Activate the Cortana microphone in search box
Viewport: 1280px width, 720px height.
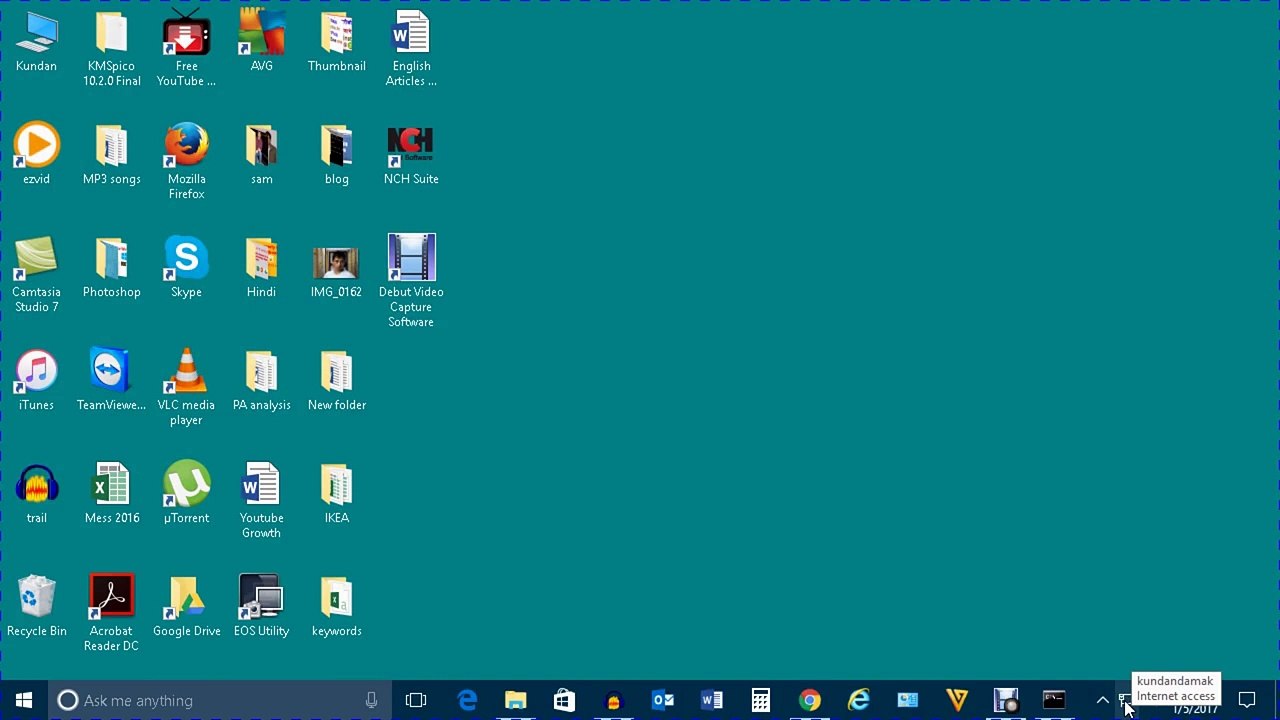(x=371, y=700)
